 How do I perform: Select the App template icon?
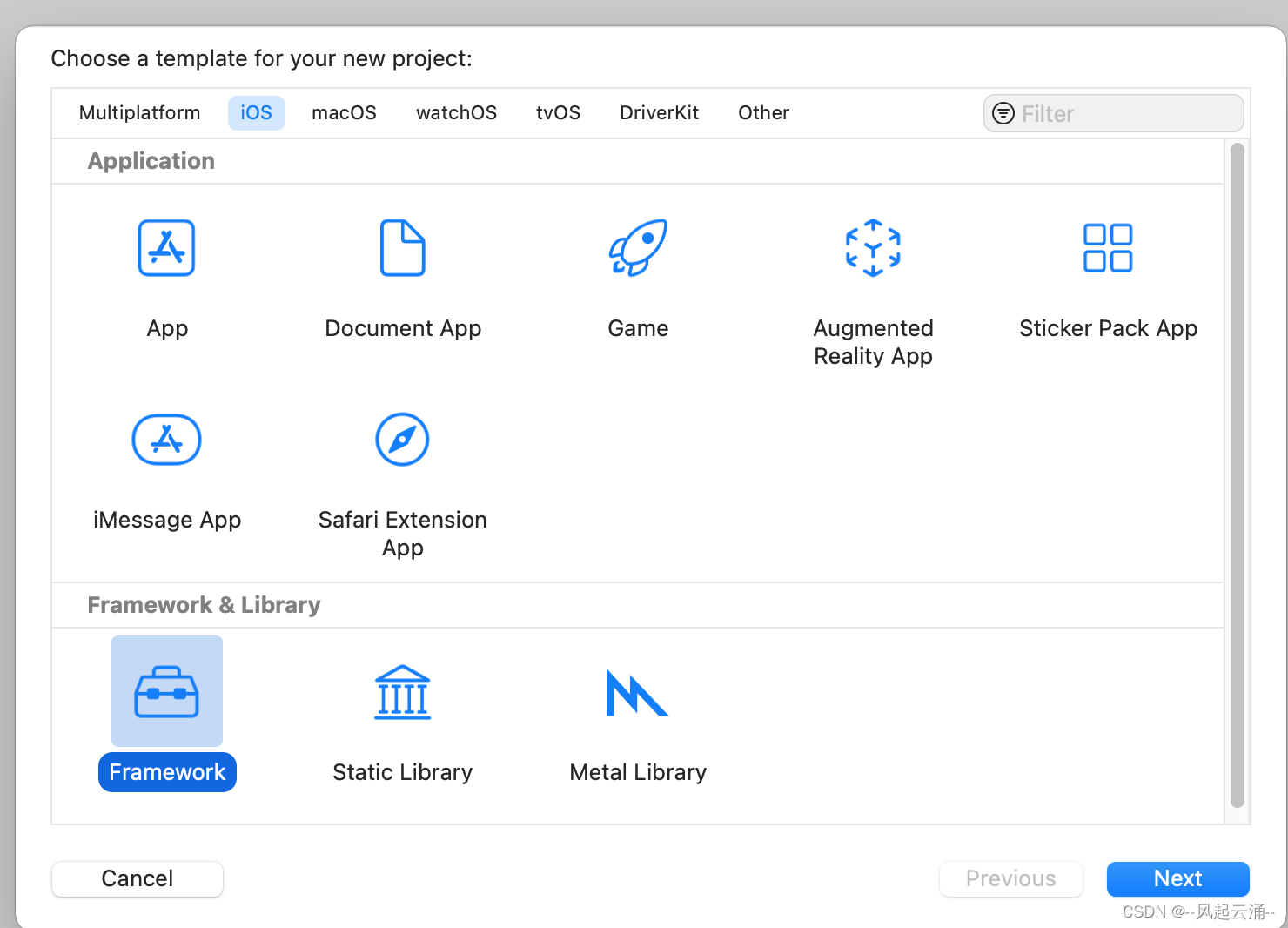tap(166, 248)
